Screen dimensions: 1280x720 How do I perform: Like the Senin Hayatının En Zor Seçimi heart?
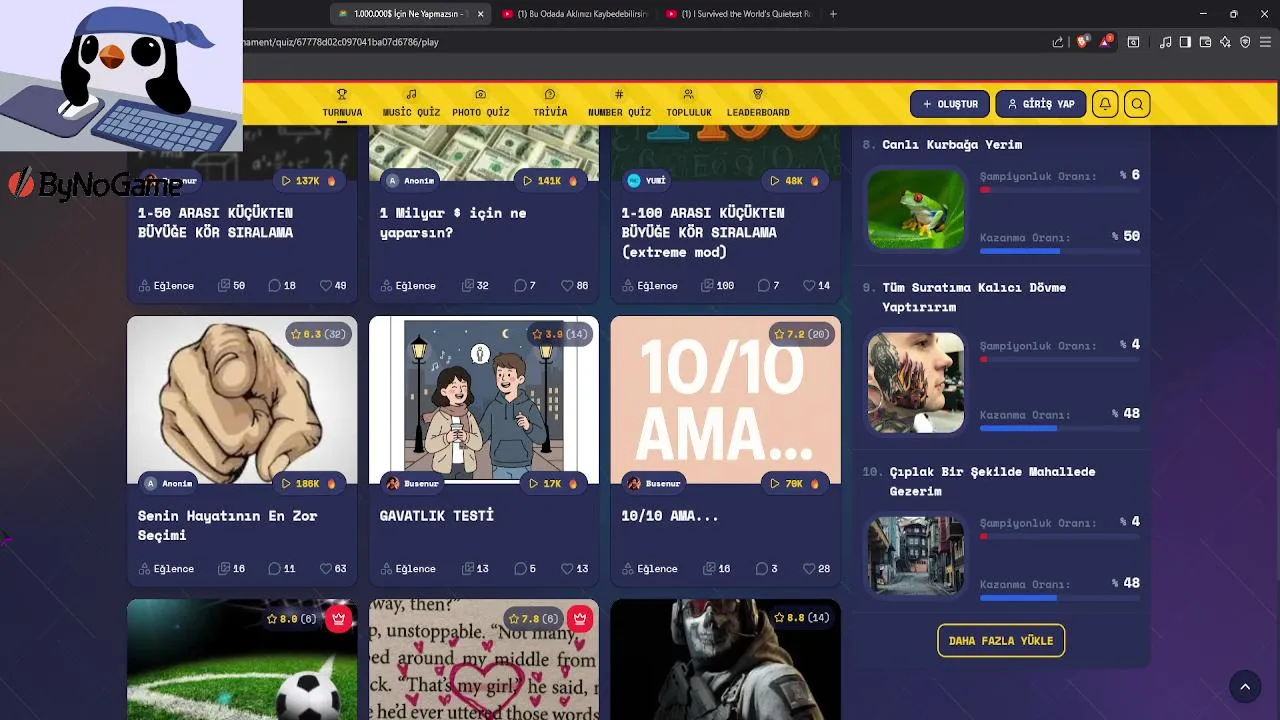tap(325, 568)
